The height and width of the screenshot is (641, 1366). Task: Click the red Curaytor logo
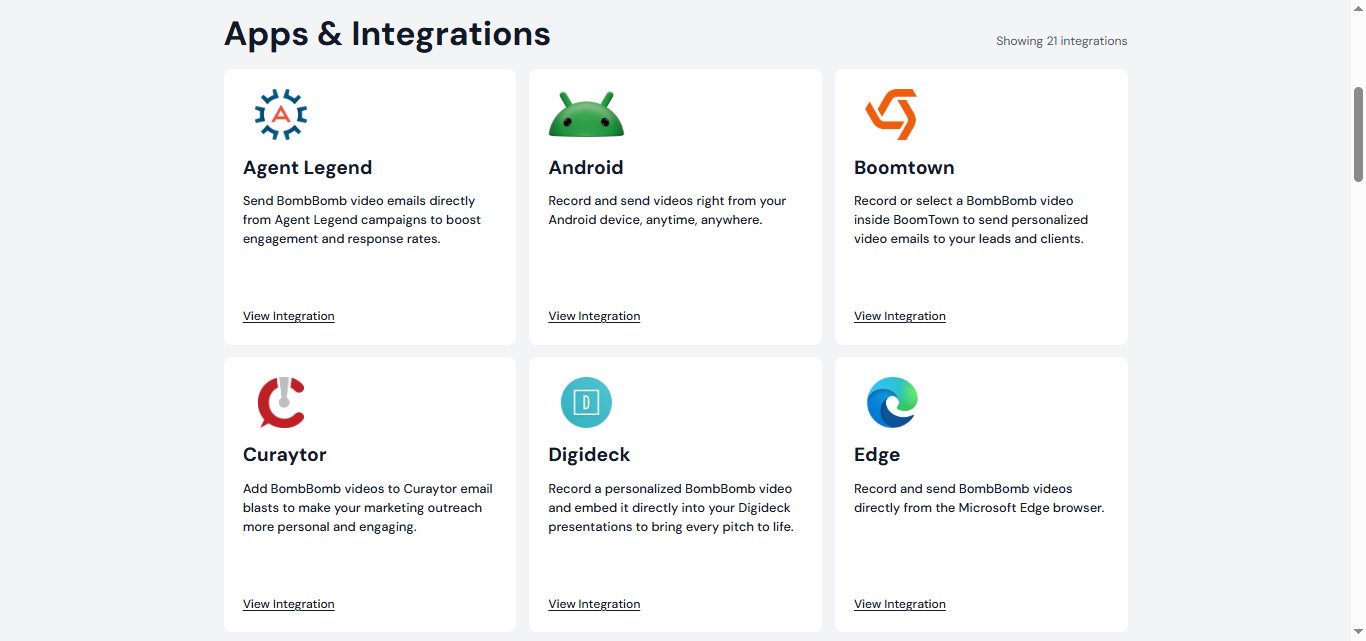coord(281,402)
